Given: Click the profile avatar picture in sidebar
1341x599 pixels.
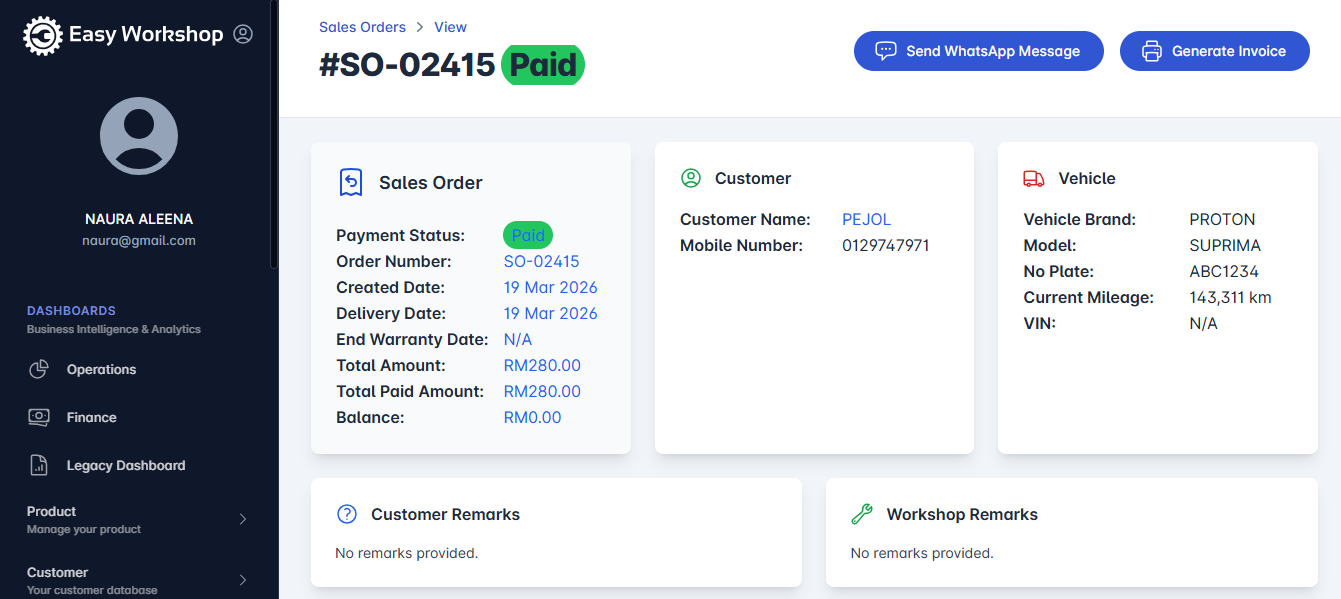Looking at the screenshot, I should pyautogui.click(x=139, y=136).
